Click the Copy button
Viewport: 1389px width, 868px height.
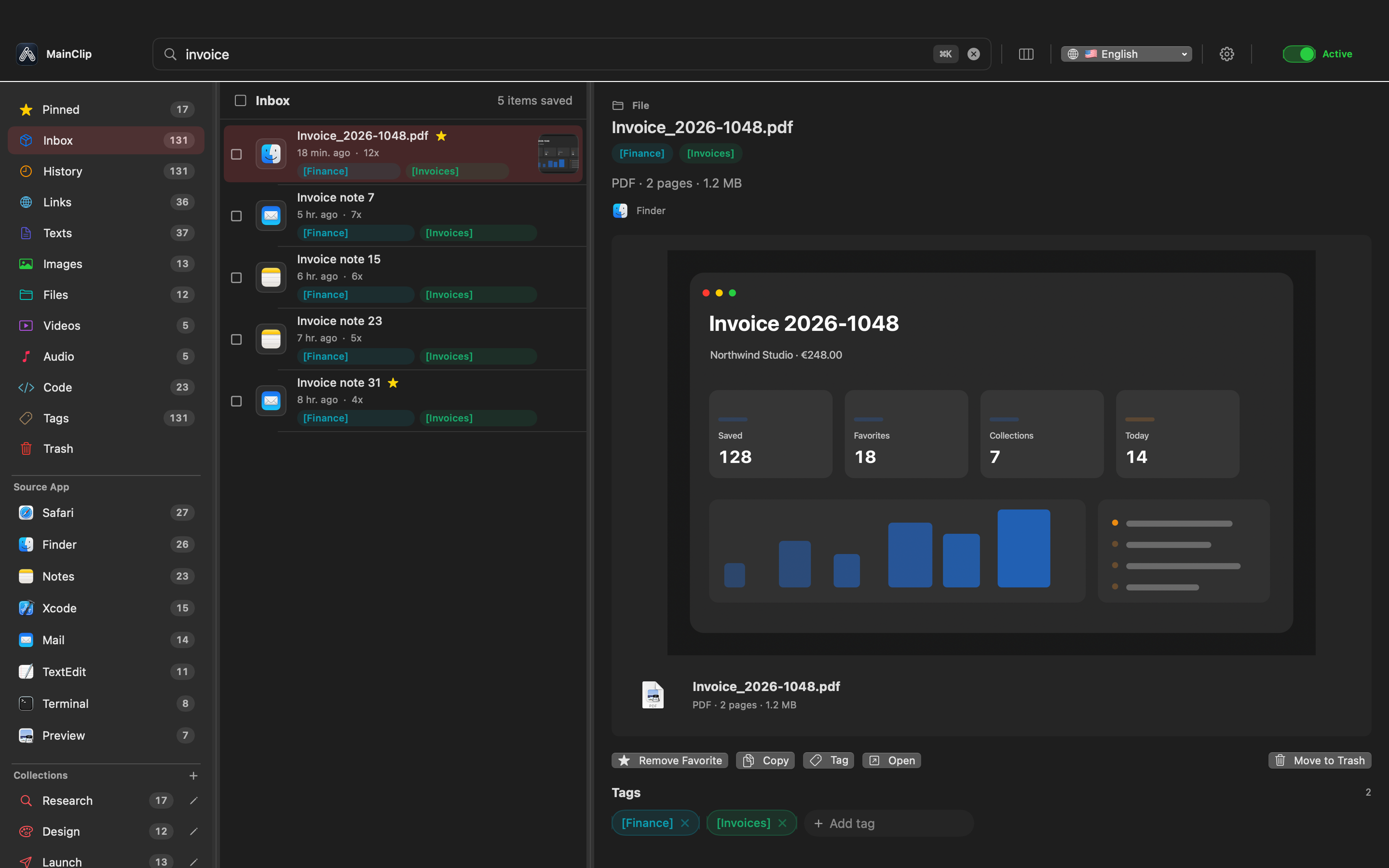[765, 760]
